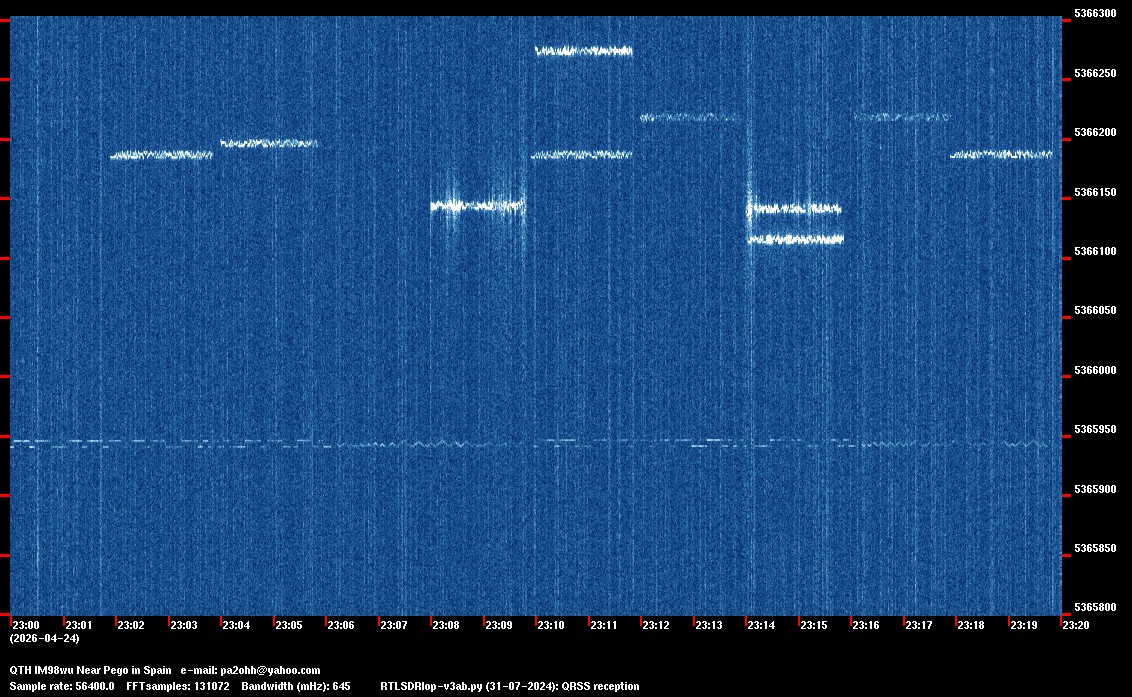Select the 5366200 frequency label
Screen dimensions: 1132x697
coord(1095,133)
